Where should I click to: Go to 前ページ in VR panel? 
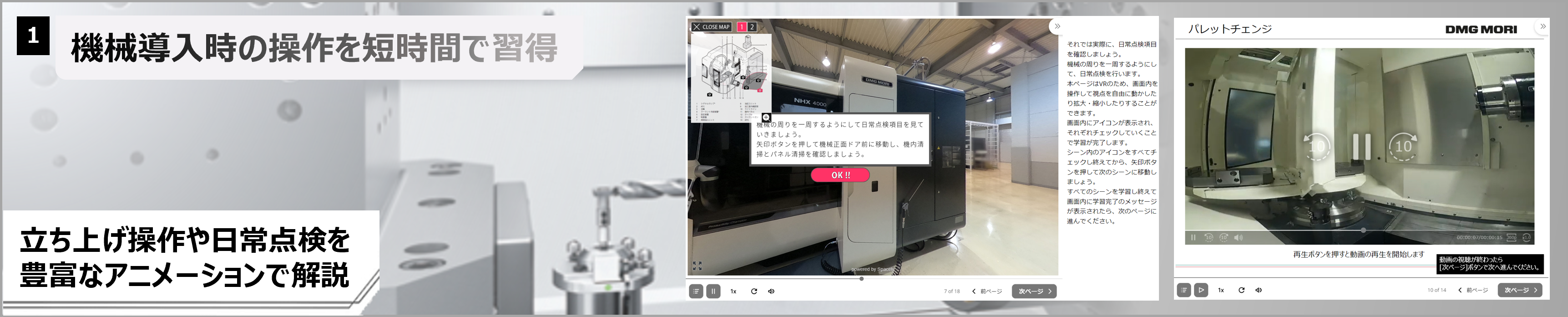pyautogui.click(x=987, y=291)
